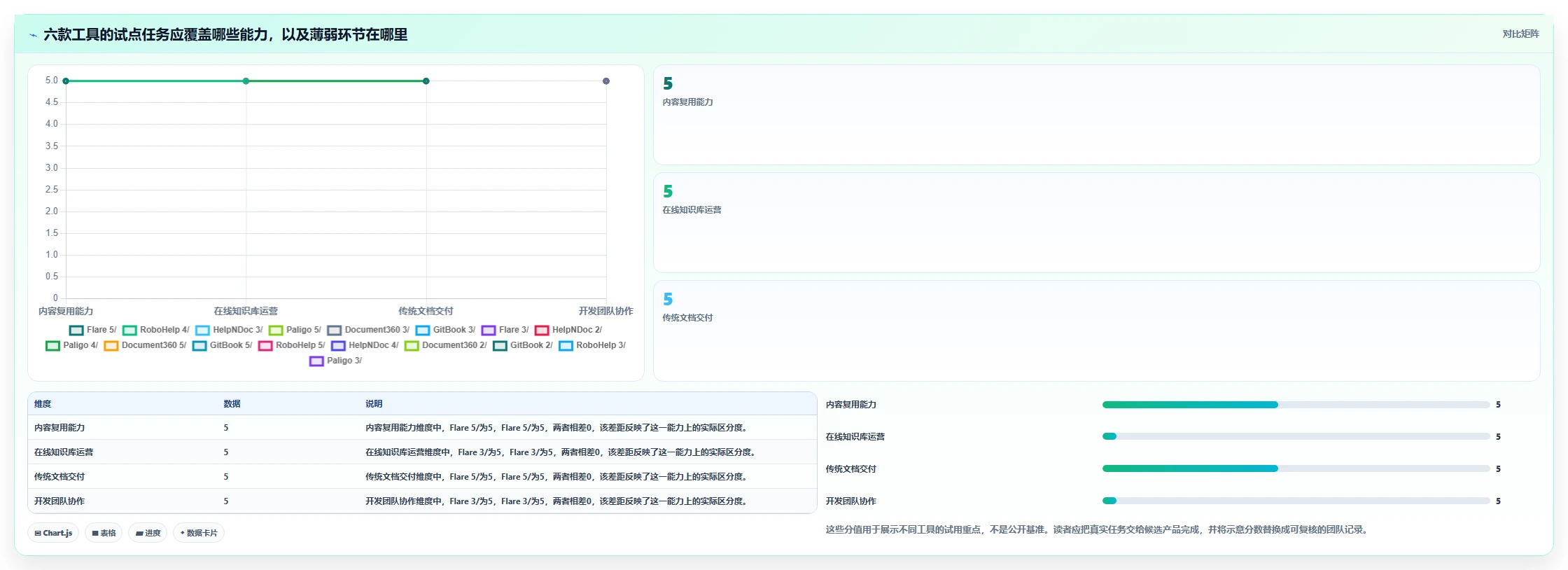Open the 在线知识库运营 data card
1568x570 pixels.
pos(1097,223)
